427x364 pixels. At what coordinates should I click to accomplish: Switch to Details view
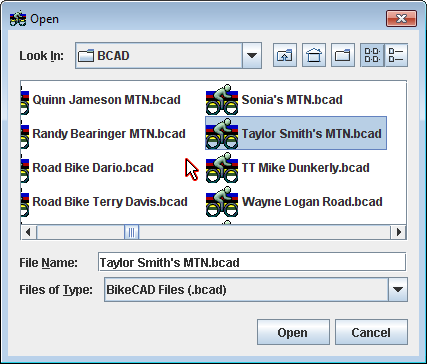396,55
